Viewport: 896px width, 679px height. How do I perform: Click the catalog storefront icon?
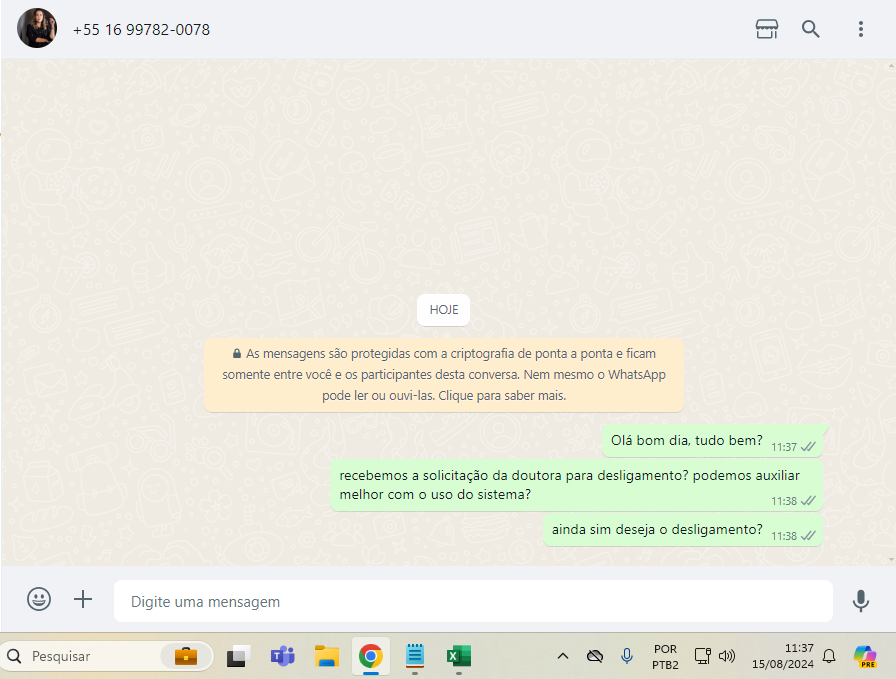[x=766, y=29]
